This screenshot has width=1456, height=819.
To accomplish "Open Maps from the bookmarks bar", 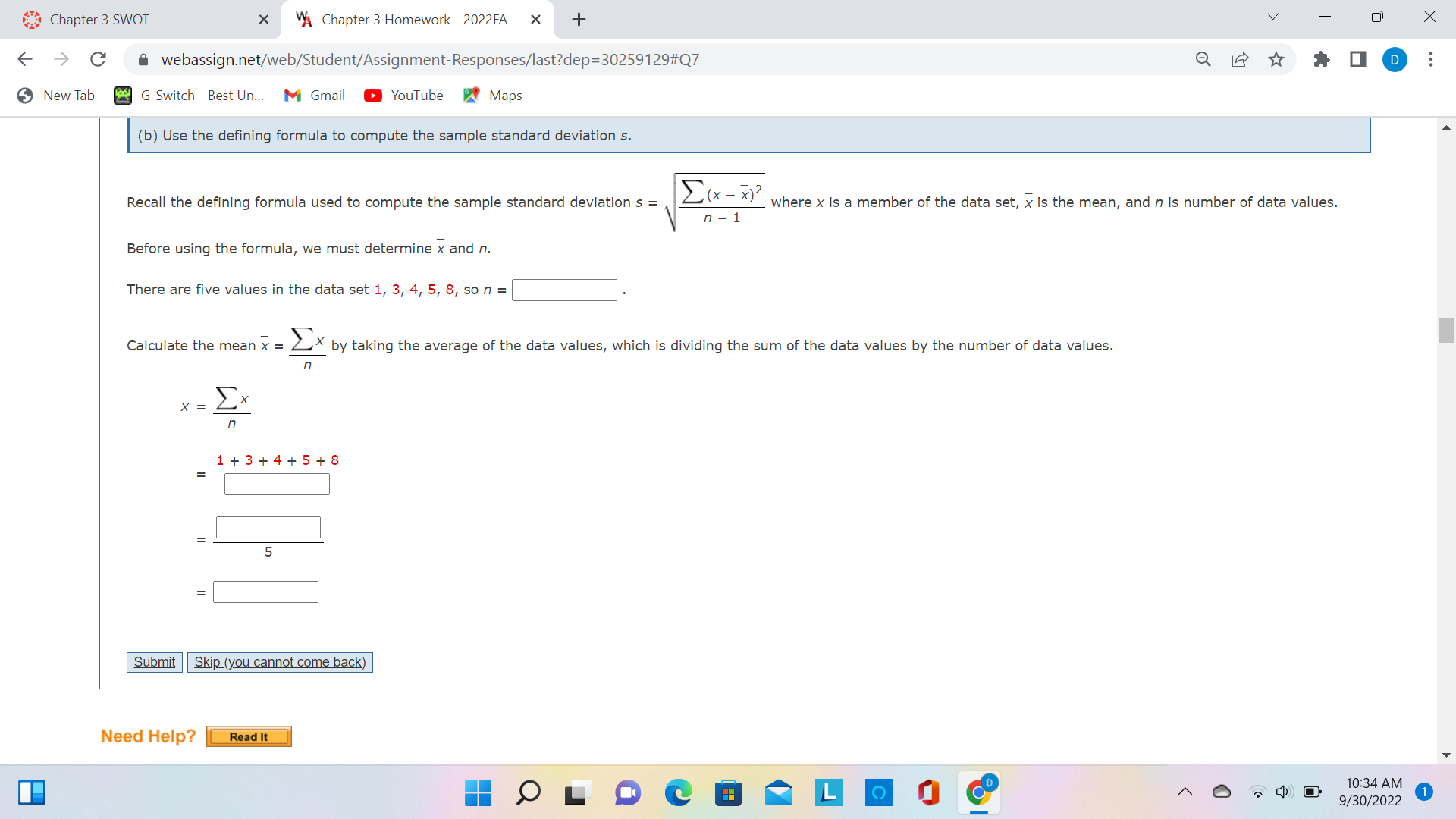I will pyautogui.click(x=492, y=96).
